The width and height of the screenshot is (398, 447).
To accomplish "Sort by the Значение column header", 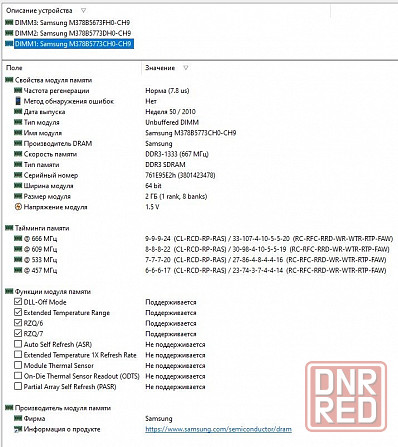I will 160,68.
